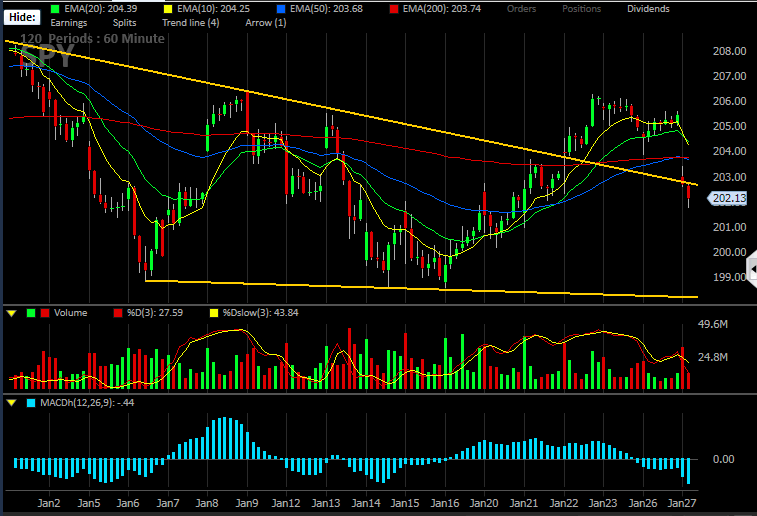Click the Jan16 date on time axis

click(445, 503)
